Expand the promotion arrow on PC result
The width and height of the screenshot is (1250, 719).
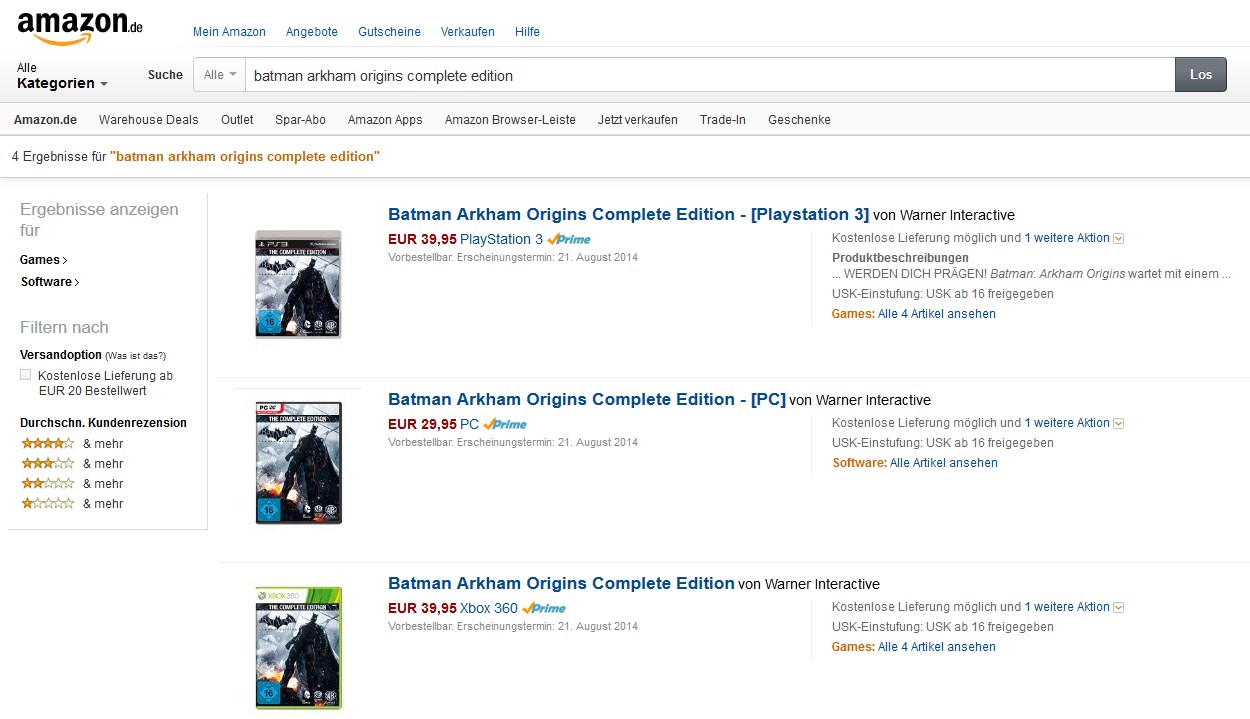[1119, 423]
